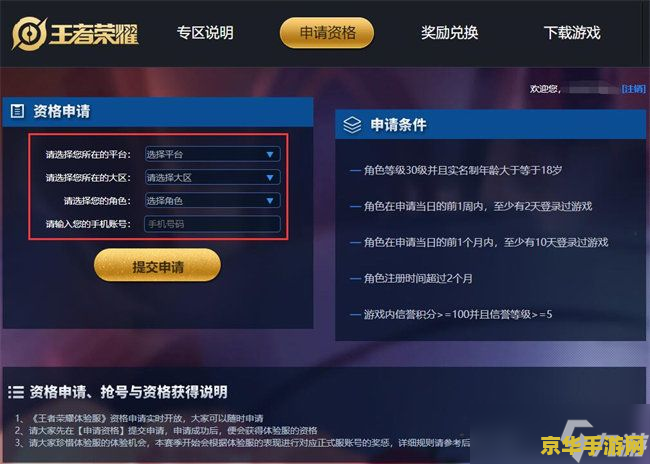Switch to the 奖励兑换 tab
Viewport: 650px width, 464px height.
click(449, 33)
